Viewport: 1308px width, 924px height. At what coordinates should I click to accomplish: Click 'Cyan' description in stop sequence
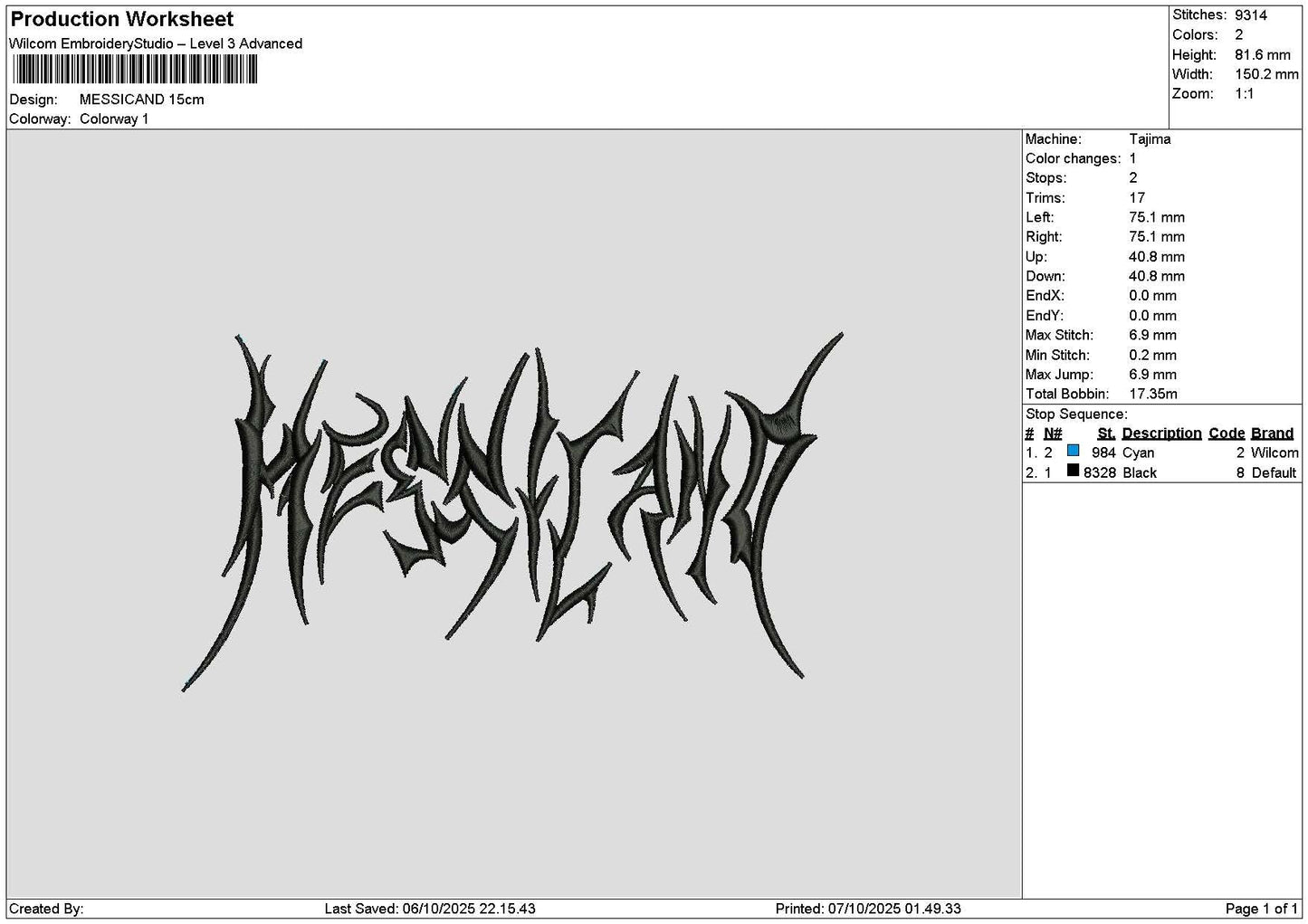(x=1138, y=453)
